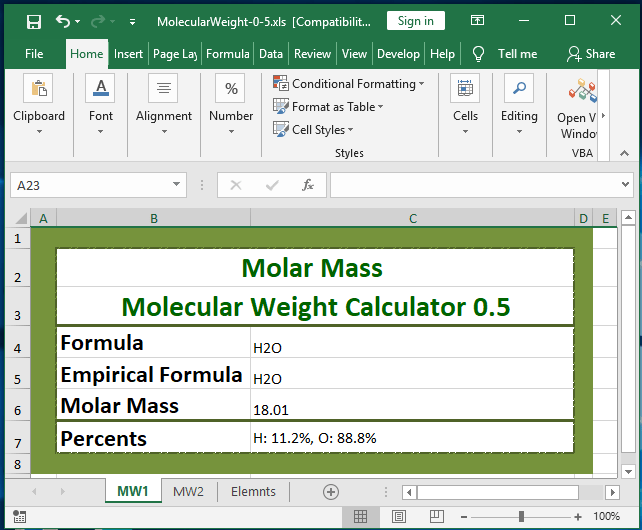Switch to the Developer tab

point(398,54)
